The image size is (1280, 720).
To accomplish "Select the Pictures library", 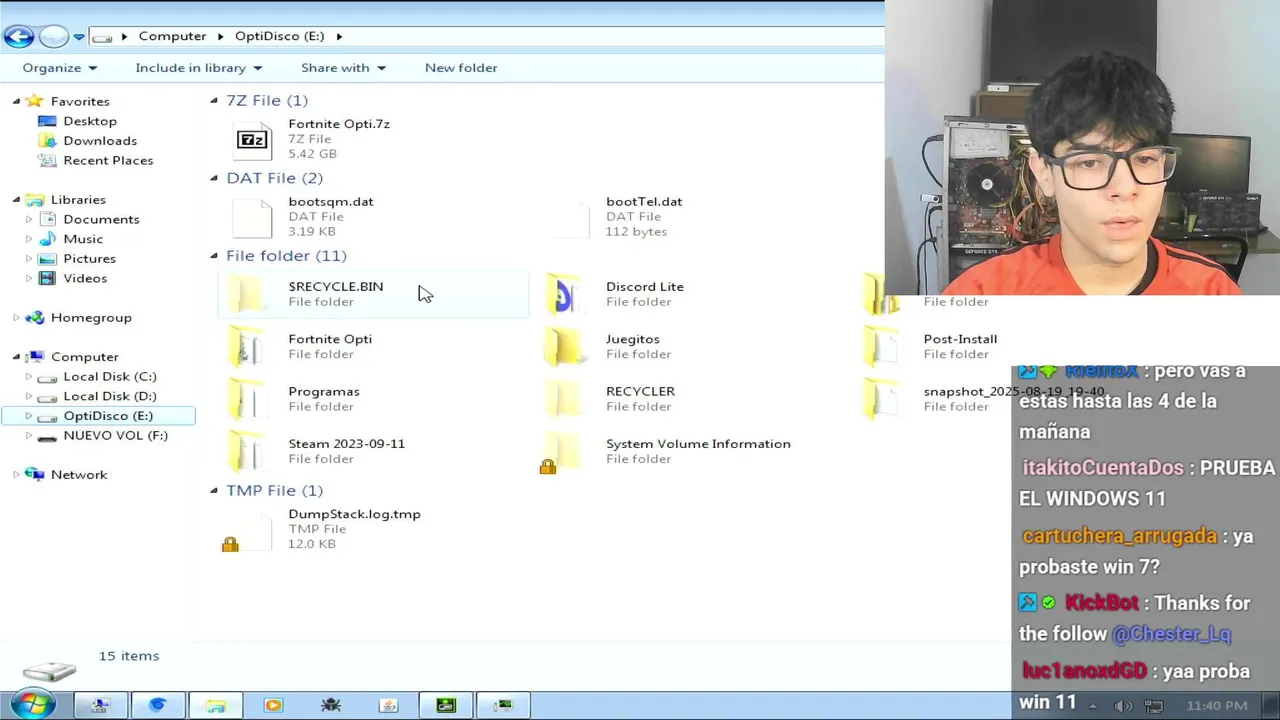I will point(89,259).
